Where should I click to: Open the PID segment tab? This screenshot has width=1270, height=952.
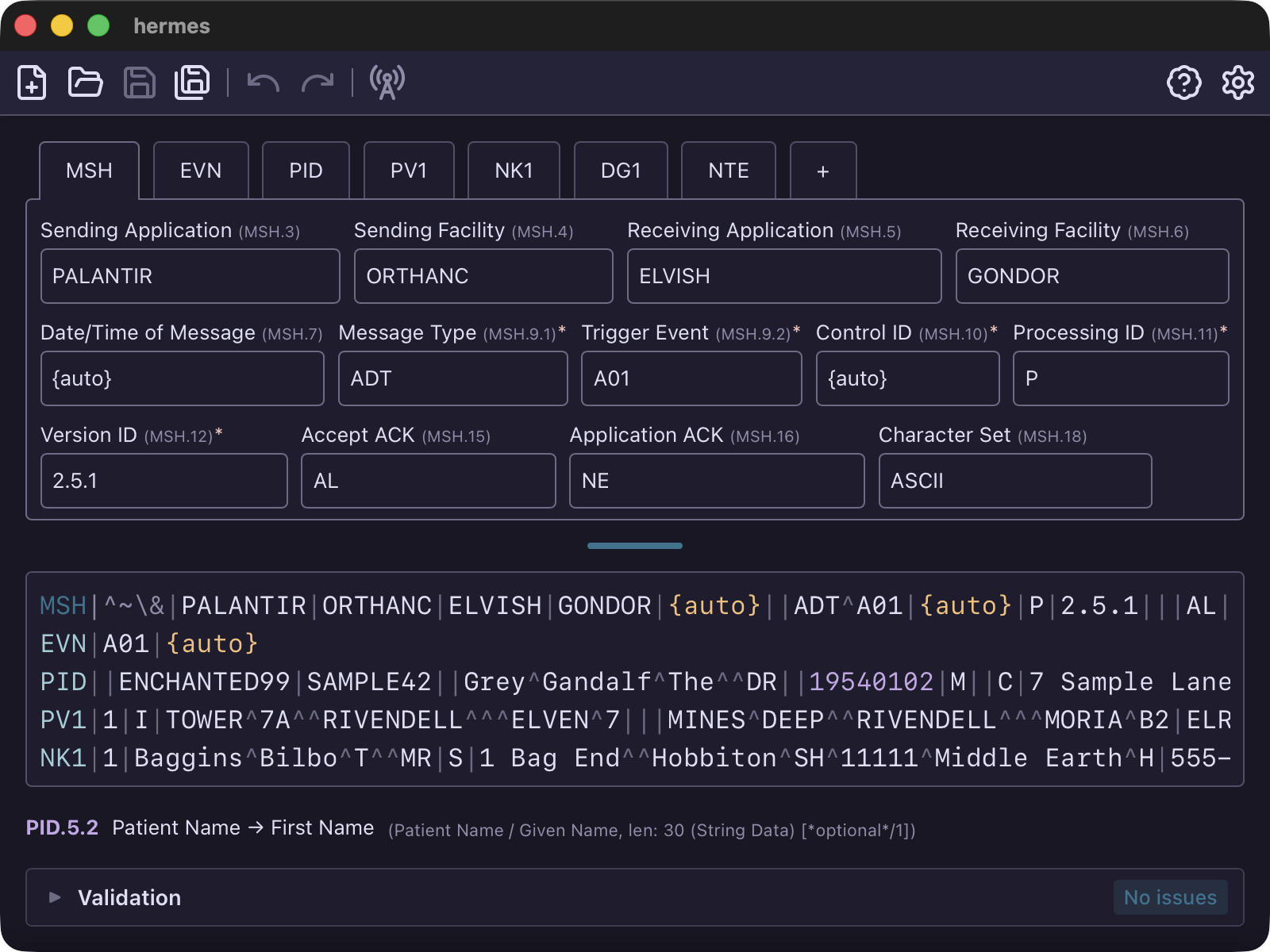[x=306, y=170]
